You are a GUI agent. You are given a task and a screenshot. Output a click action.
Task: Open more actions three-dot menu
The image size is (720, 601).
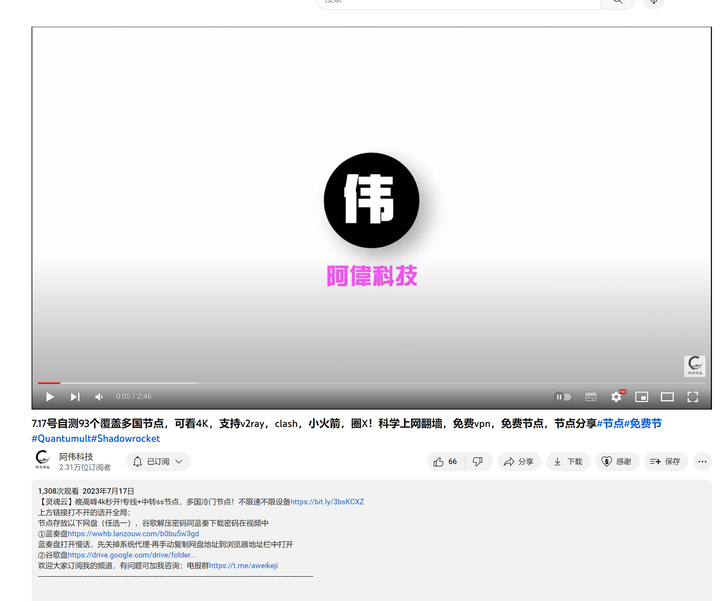702,461
